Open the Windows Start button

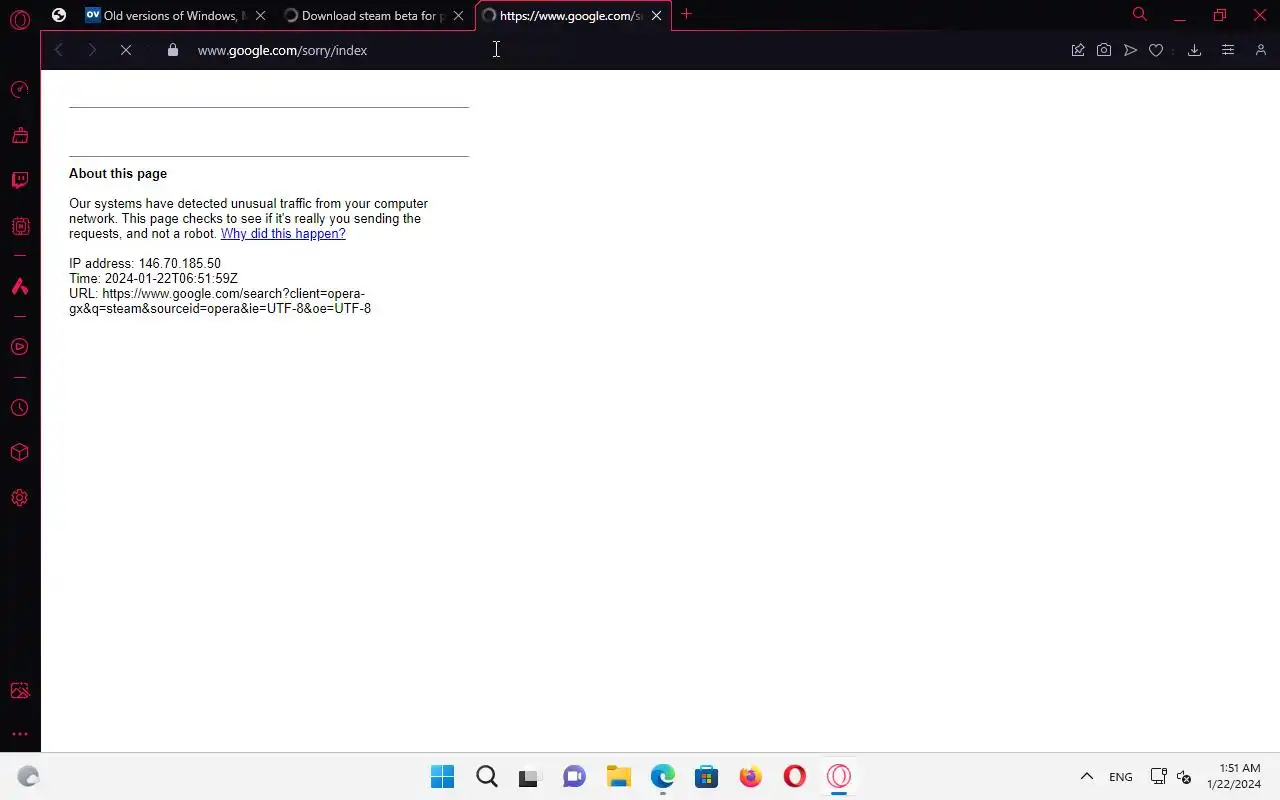point(442,777)
